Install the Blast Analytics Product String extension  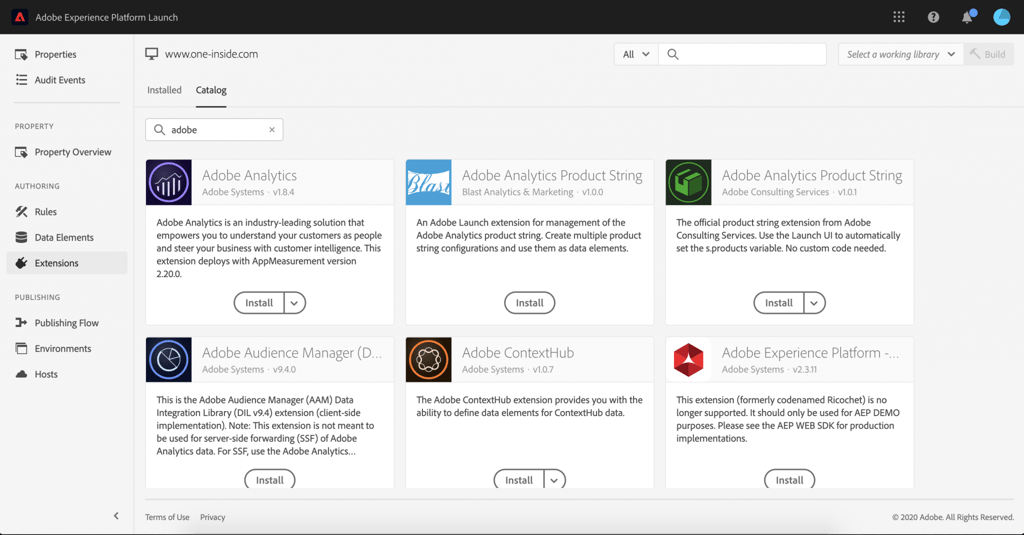coord(530,302)
